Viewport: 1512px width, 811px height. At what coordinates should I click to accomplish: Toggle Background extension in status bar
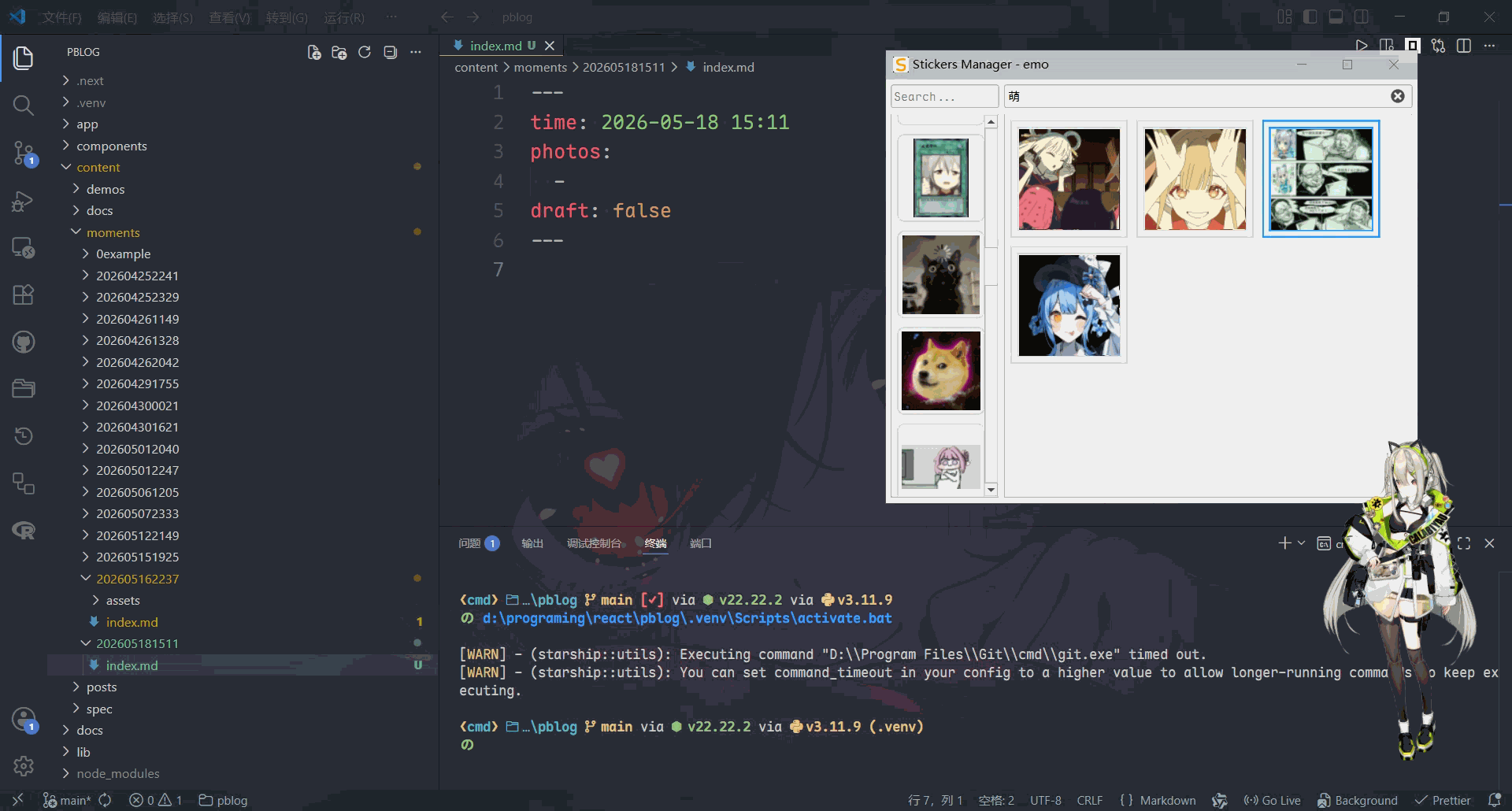coord(1358,800)
